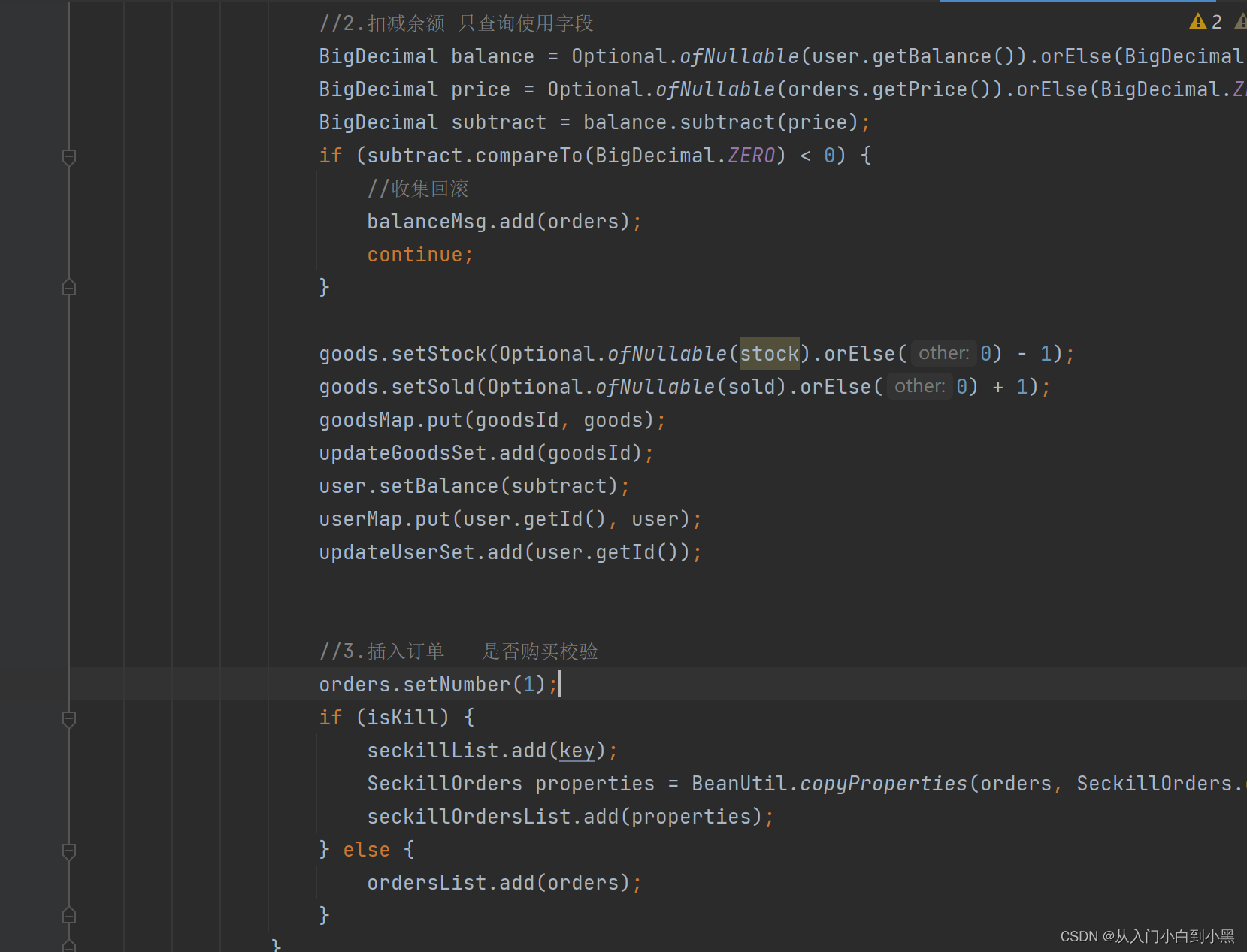Click the yellow warning indicator icon
The image size is (1247, 952).
click(x=1197, y=22)
